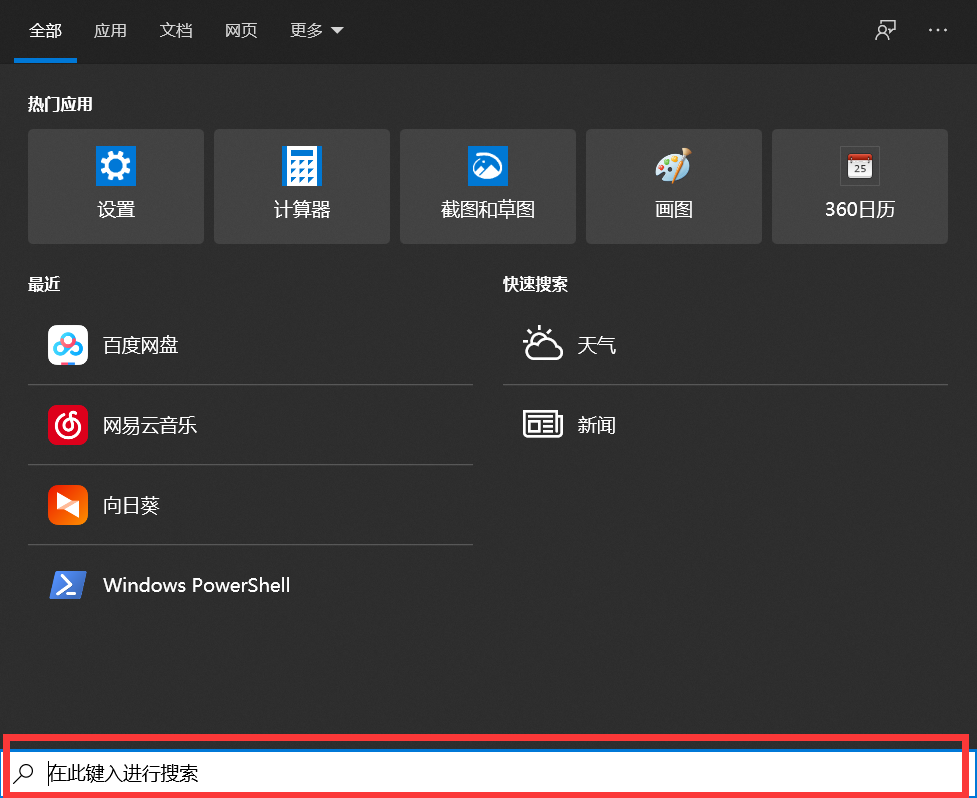Open Windows PowerShell from recent list
Screen dimensions: 977x798
point(196,585)
